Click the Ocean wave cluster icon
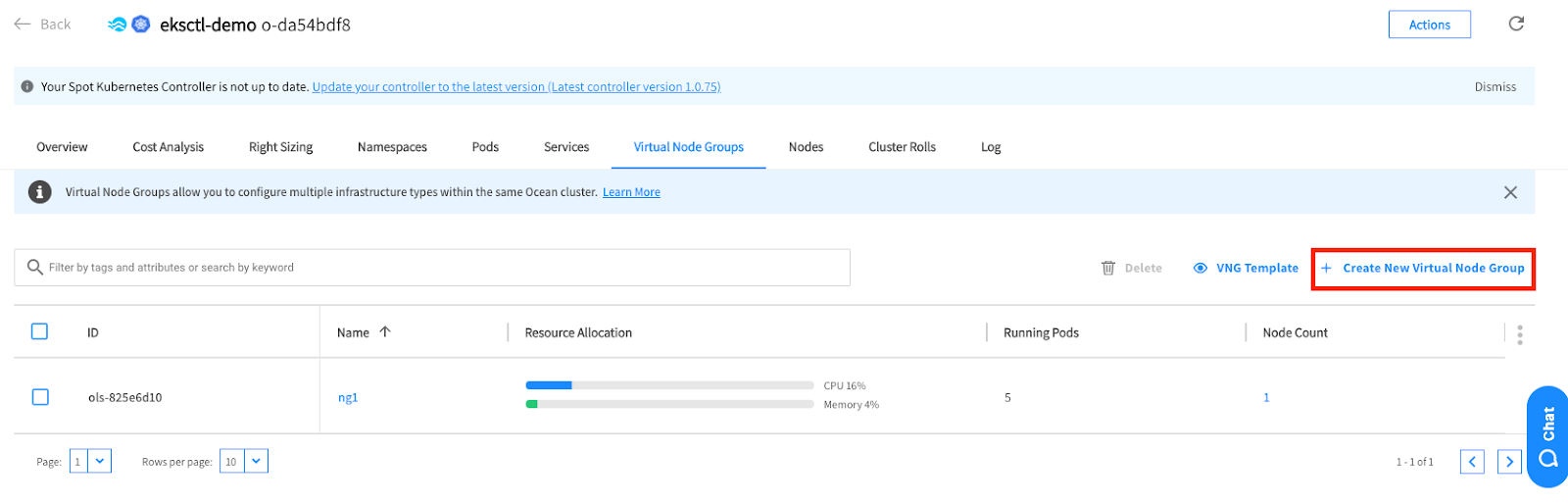The height and width of the screenshot is (504, 1568). 118,25
